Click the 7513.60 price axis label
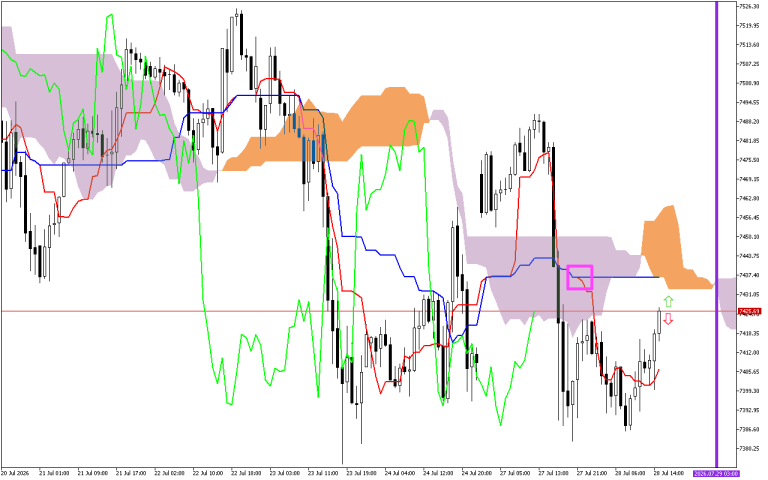Screen dimensions: 768x480 (749, 45)
